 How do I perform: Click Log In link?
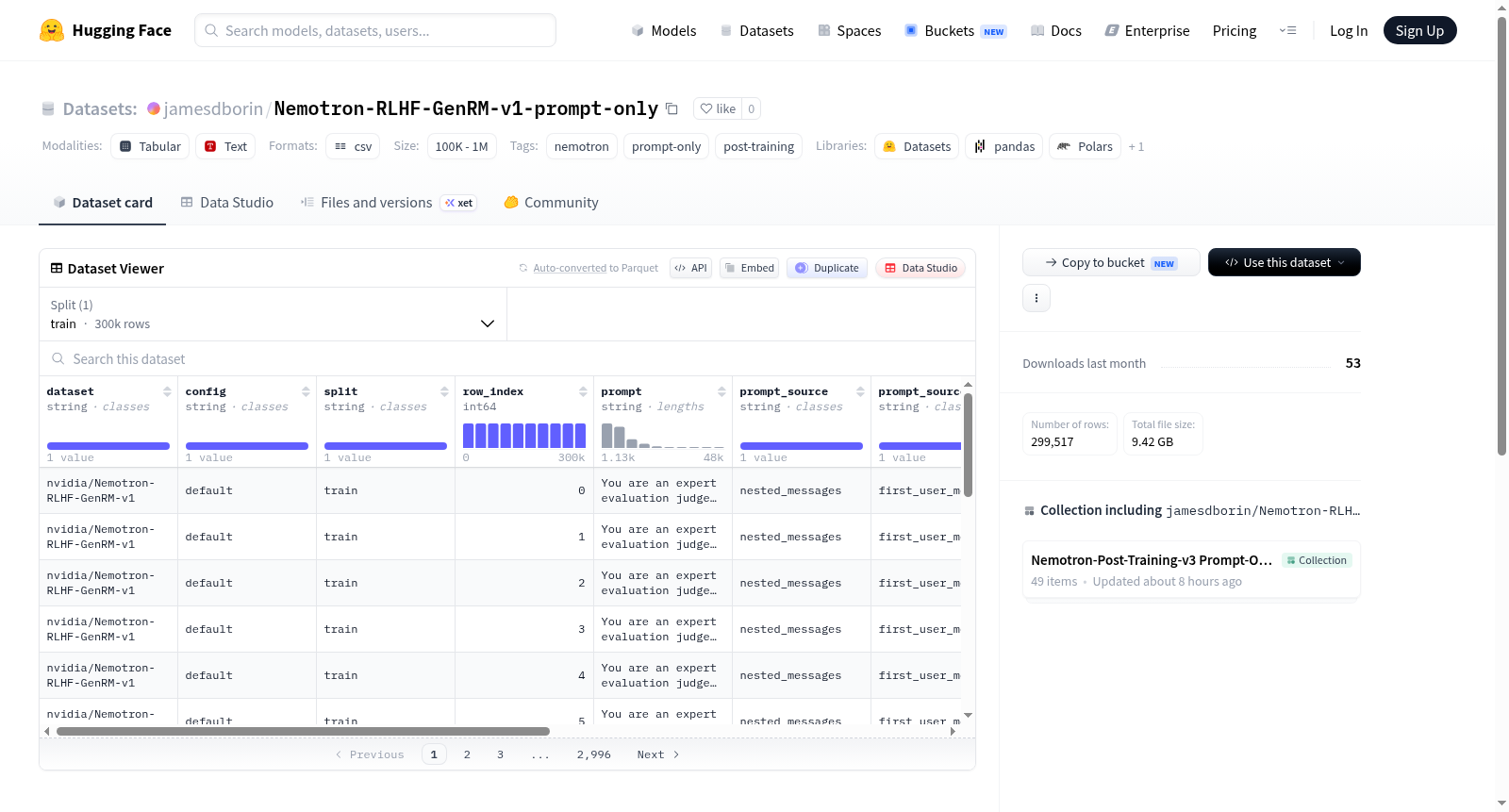(1349, 30)
